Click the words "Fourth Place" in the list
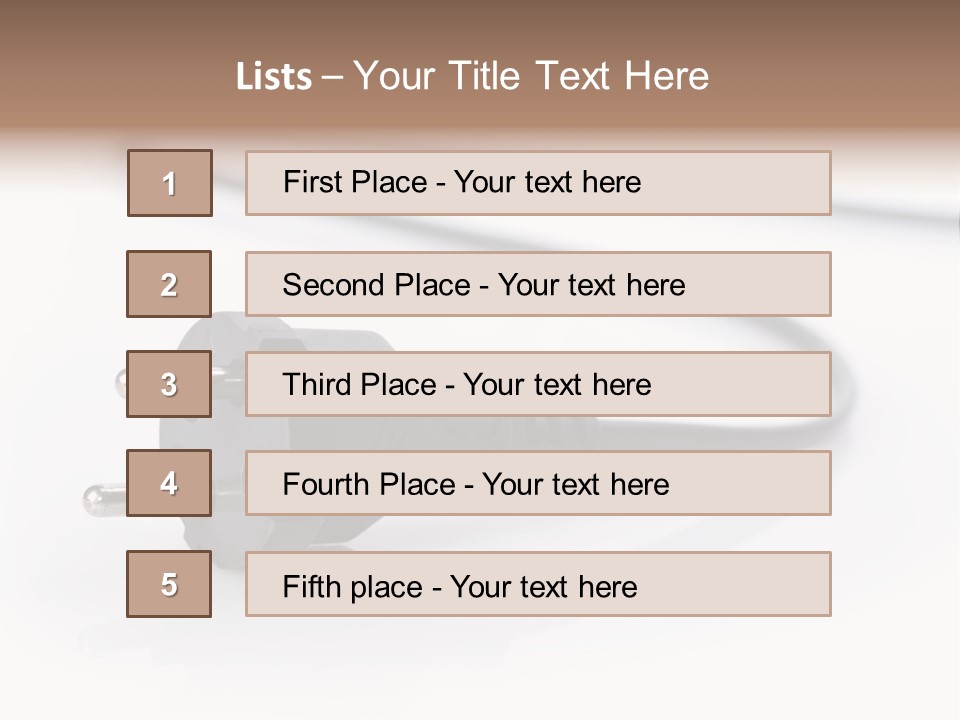 [x=368, y=485]
